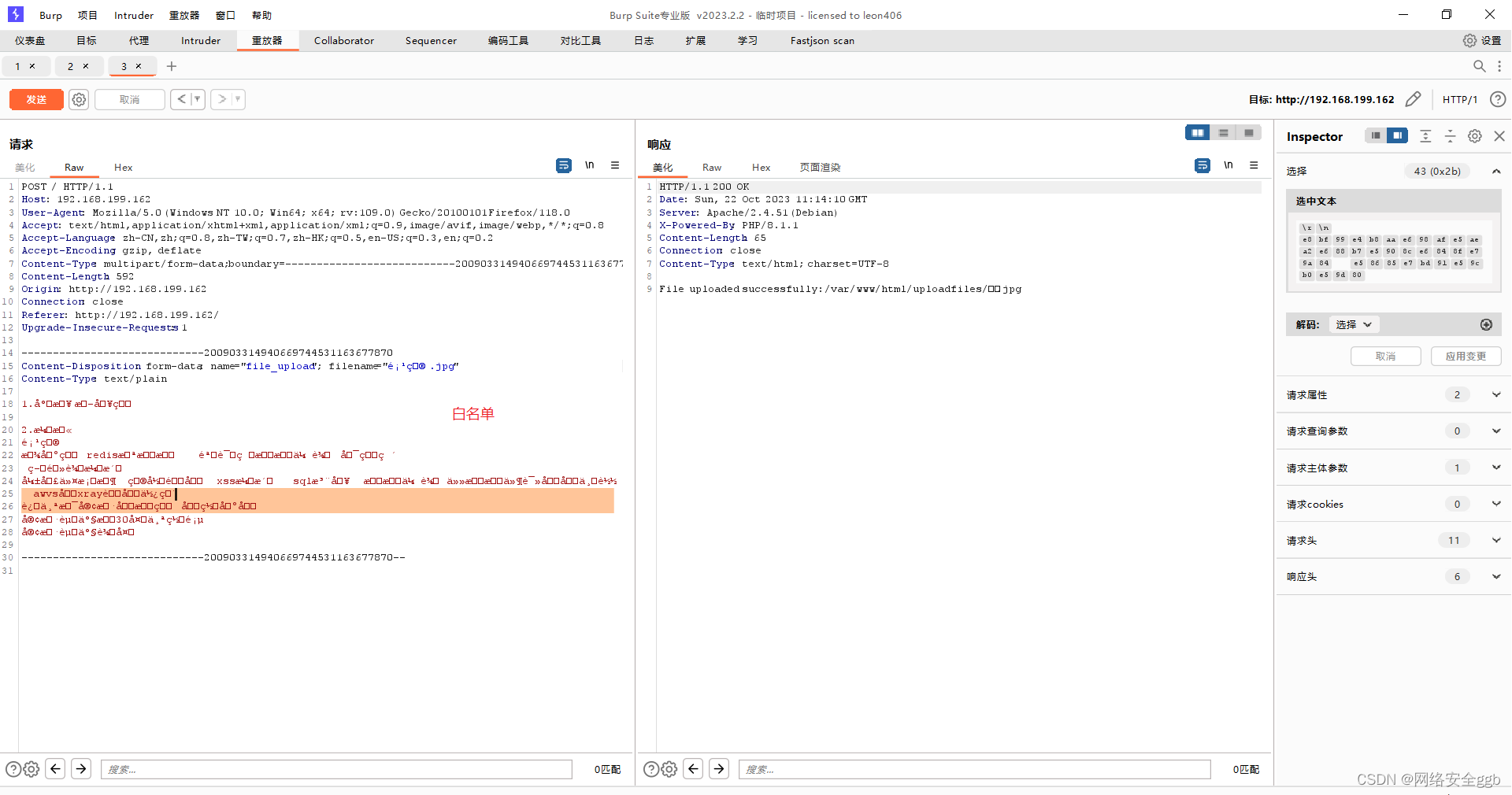Image resolution: width=1512 pixels, height=795 pixels.
Task: Go to previous request with back arrow
Action: pyautogui.click(x=182, y=99)
